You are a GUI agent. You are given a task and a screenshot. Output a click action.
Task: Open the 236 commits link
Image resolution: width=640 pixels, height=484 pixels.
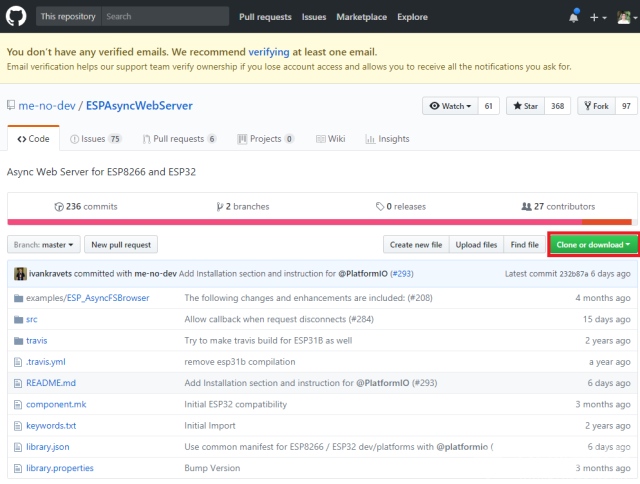click(86, 206)
